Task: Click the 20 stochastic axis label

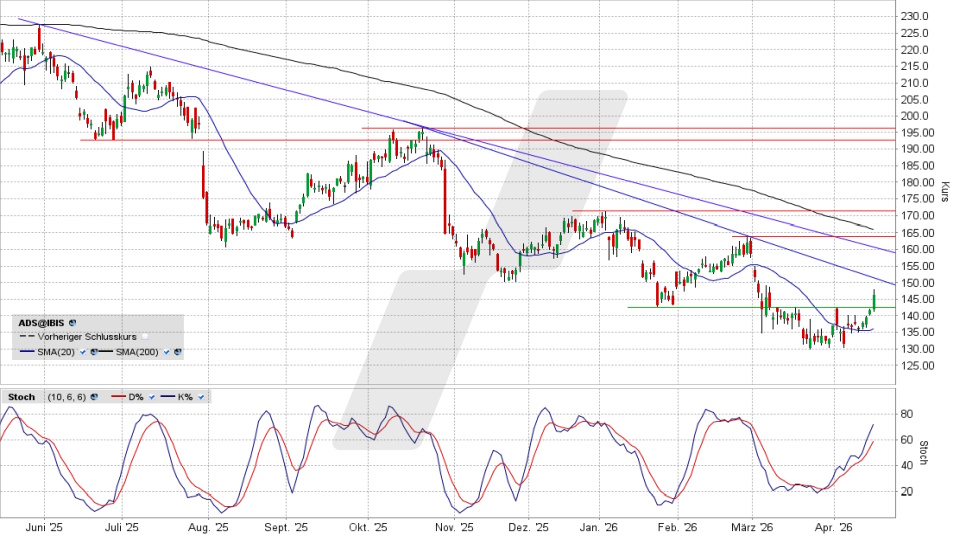Action: point(907,492)
